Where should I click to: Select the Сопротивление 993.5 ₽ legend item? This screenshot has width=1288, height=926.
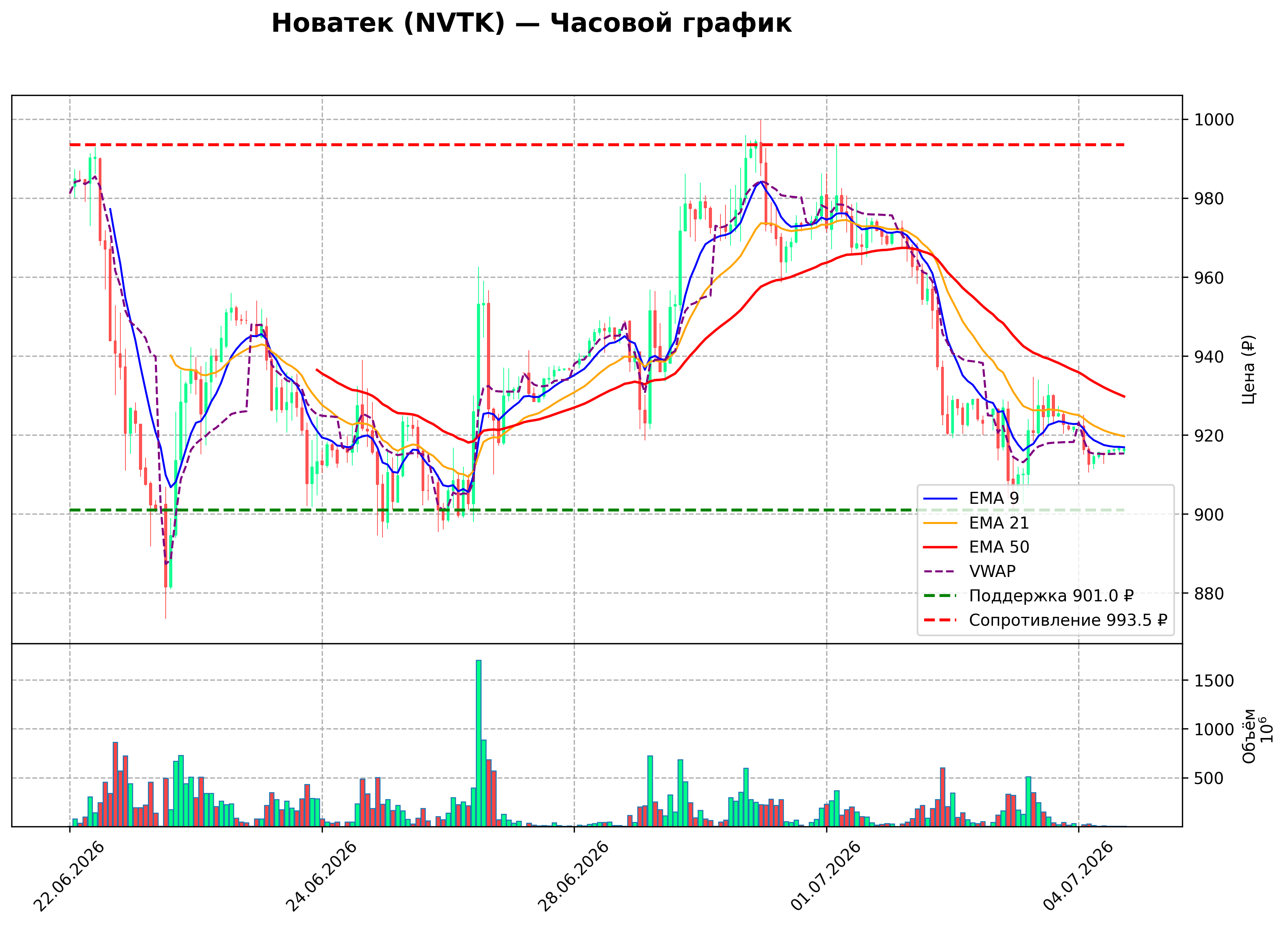tap(1046, 621)
